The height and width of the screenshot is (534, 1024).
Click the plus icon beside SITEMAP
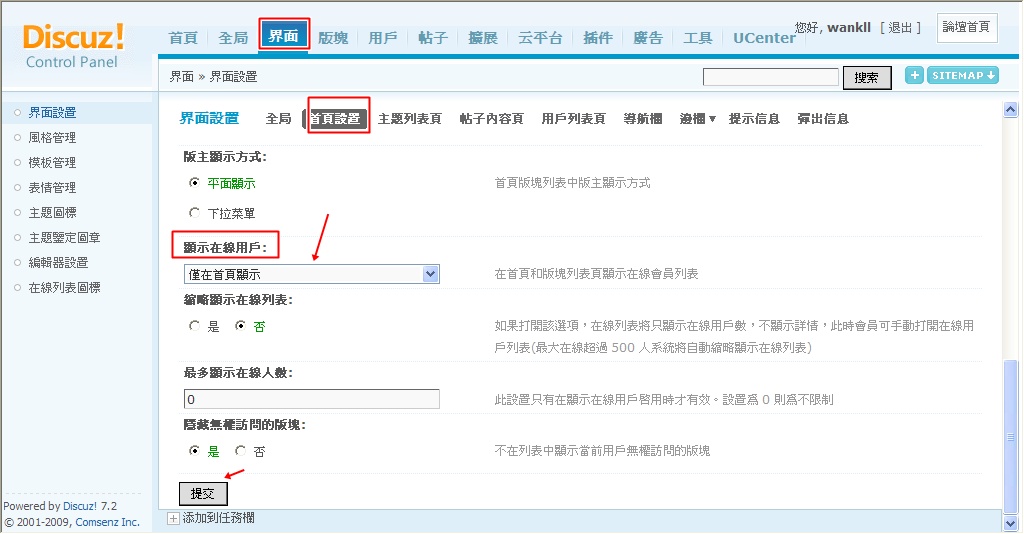coord(914,75)
